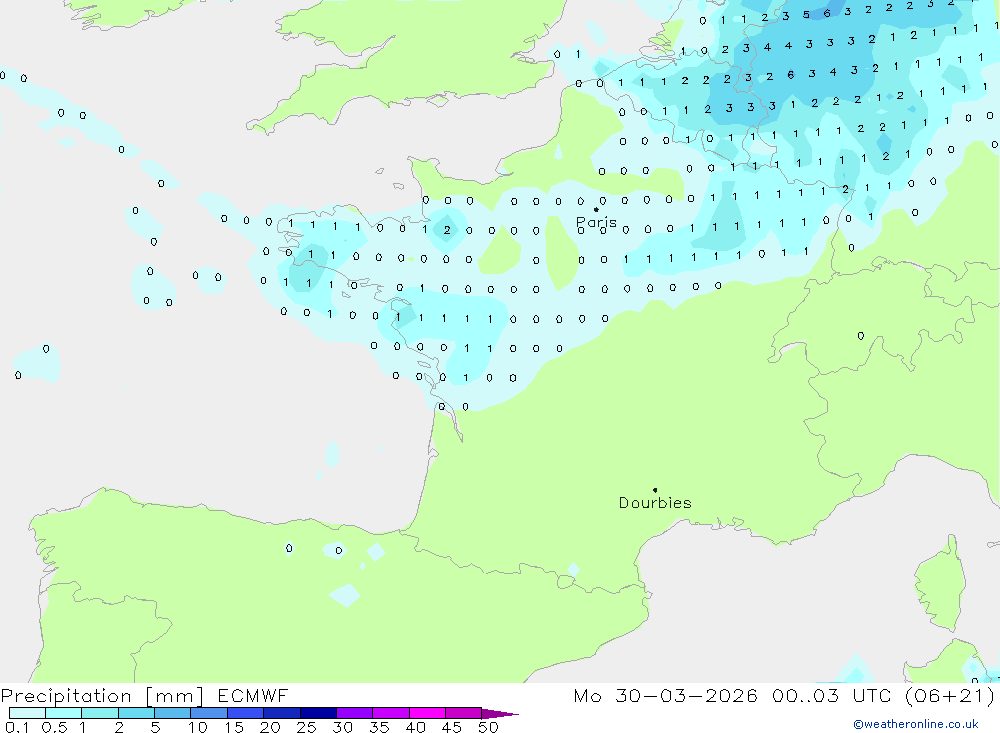The width and height of the screenshot is (1000, 733).
Task: Pick the 2–5 mm legend swatch
Action: (136, 713)
